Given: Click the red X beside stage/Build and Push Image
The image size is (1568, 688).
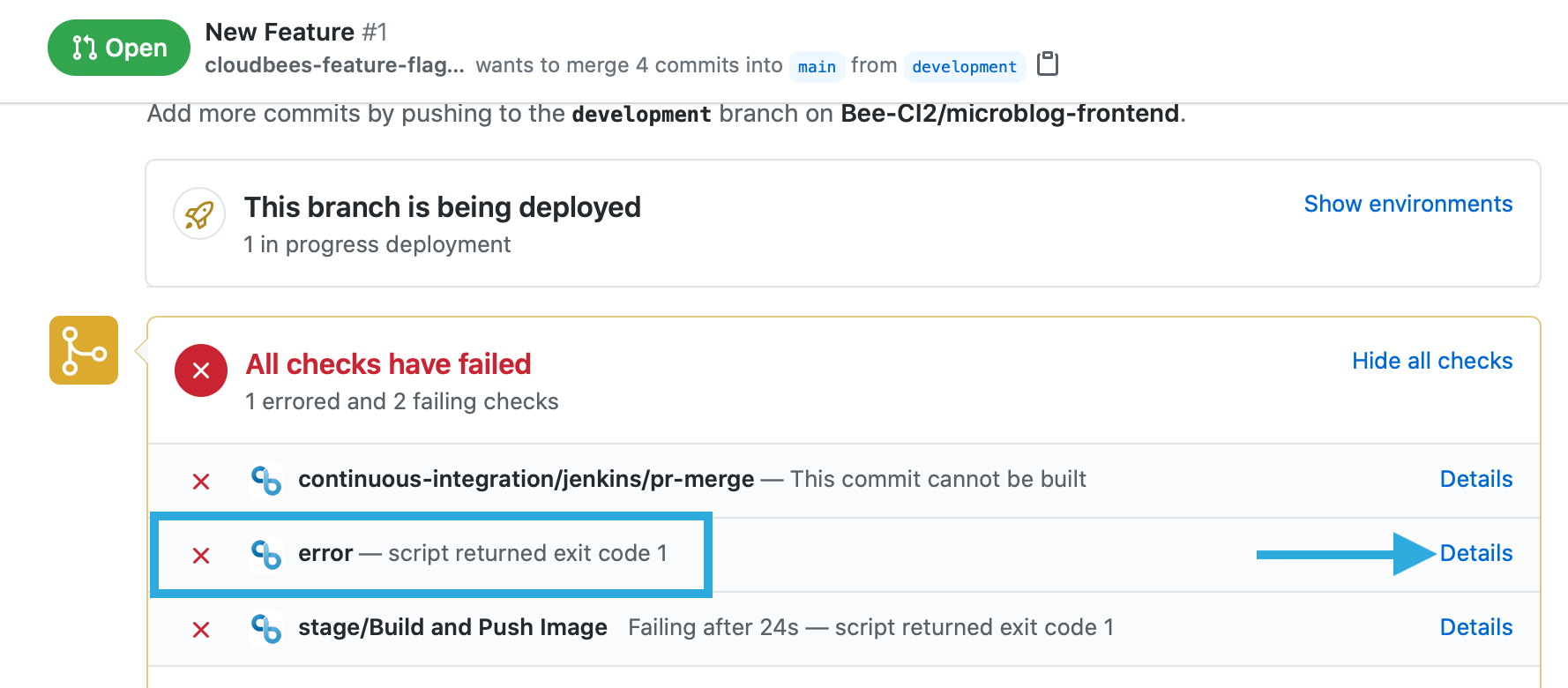Looking at the screenshot, I should tap(201, 629).
